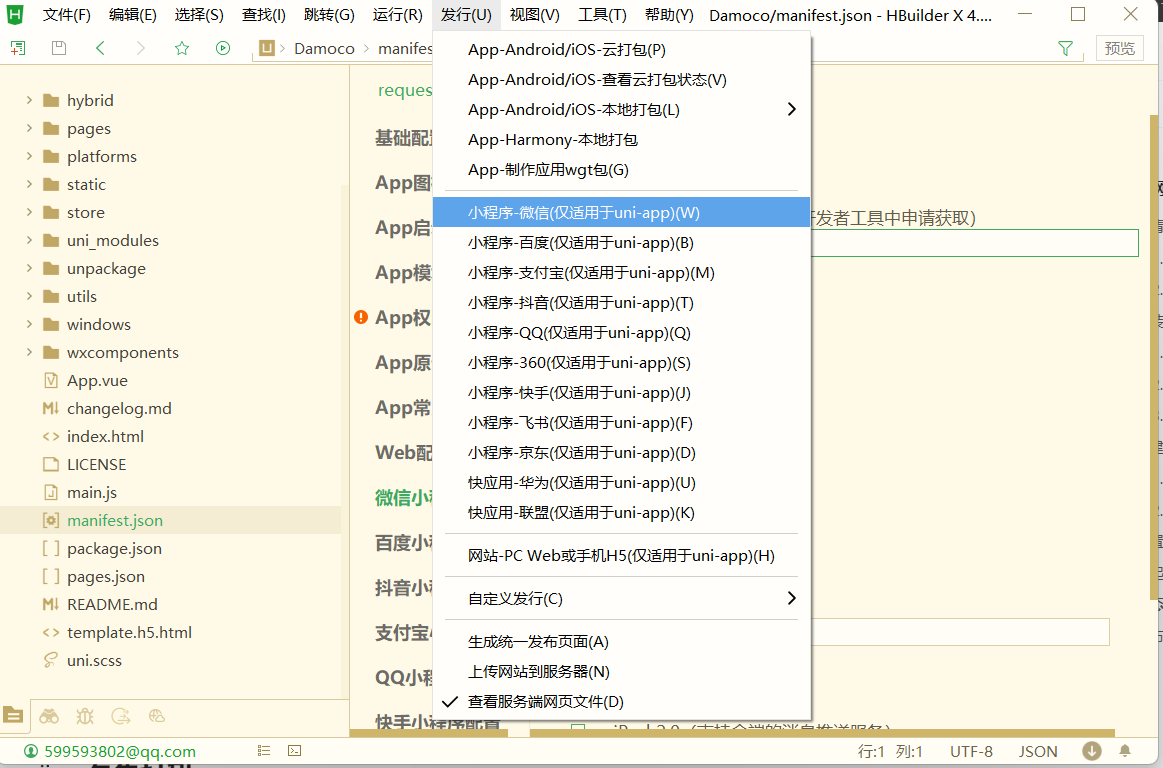Select App-Android/iOS-云打包(P)

click(622, 50)
